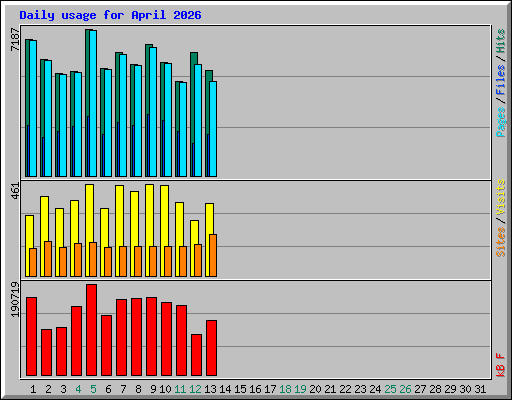Click the "Visits" legend label
The image size is (512, 400).
point(500,197)
